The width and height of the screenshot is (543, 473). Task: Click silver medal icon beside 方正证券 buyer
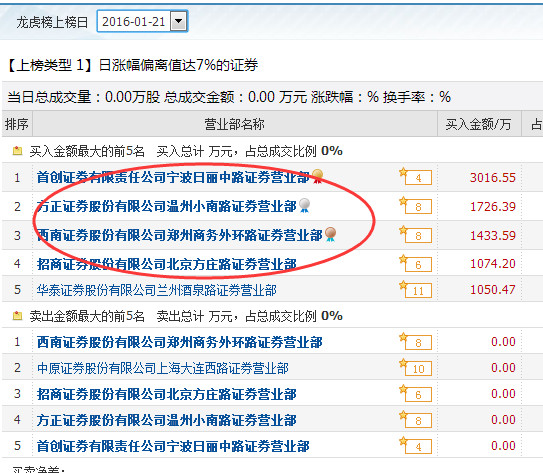[x=304, y=205]
